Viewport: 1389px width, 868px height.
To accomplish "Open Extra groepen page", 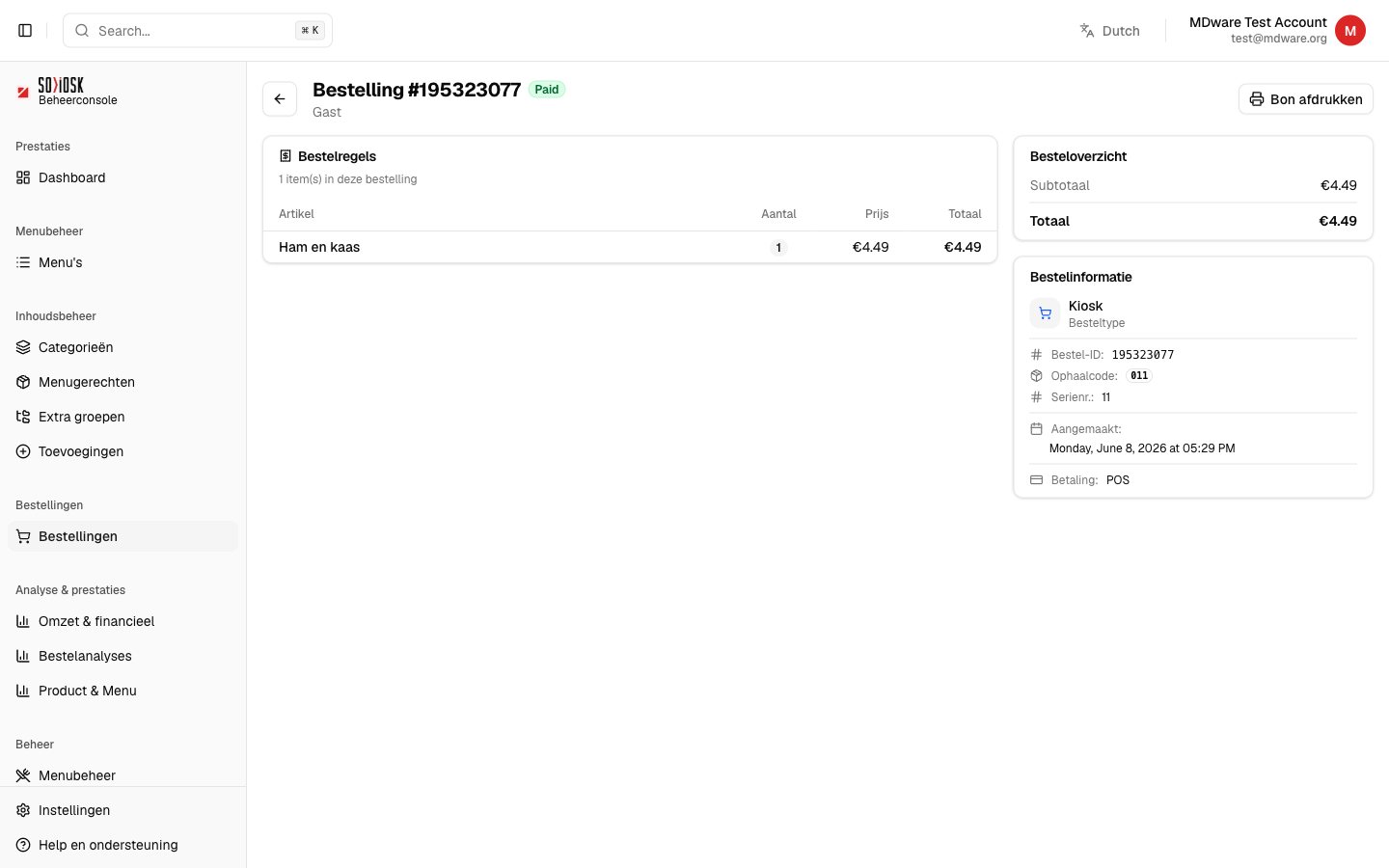I will pos(123,417).
